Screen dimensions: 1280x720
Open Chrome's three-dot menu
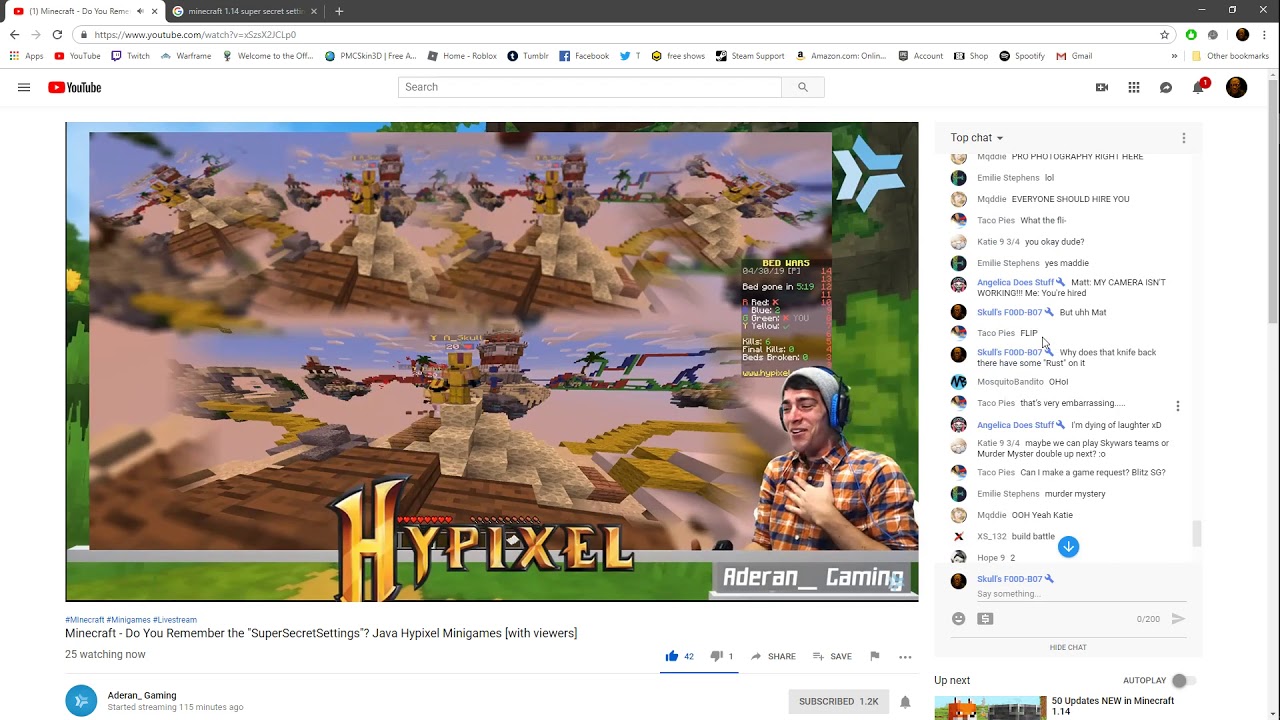point(1266,34)
